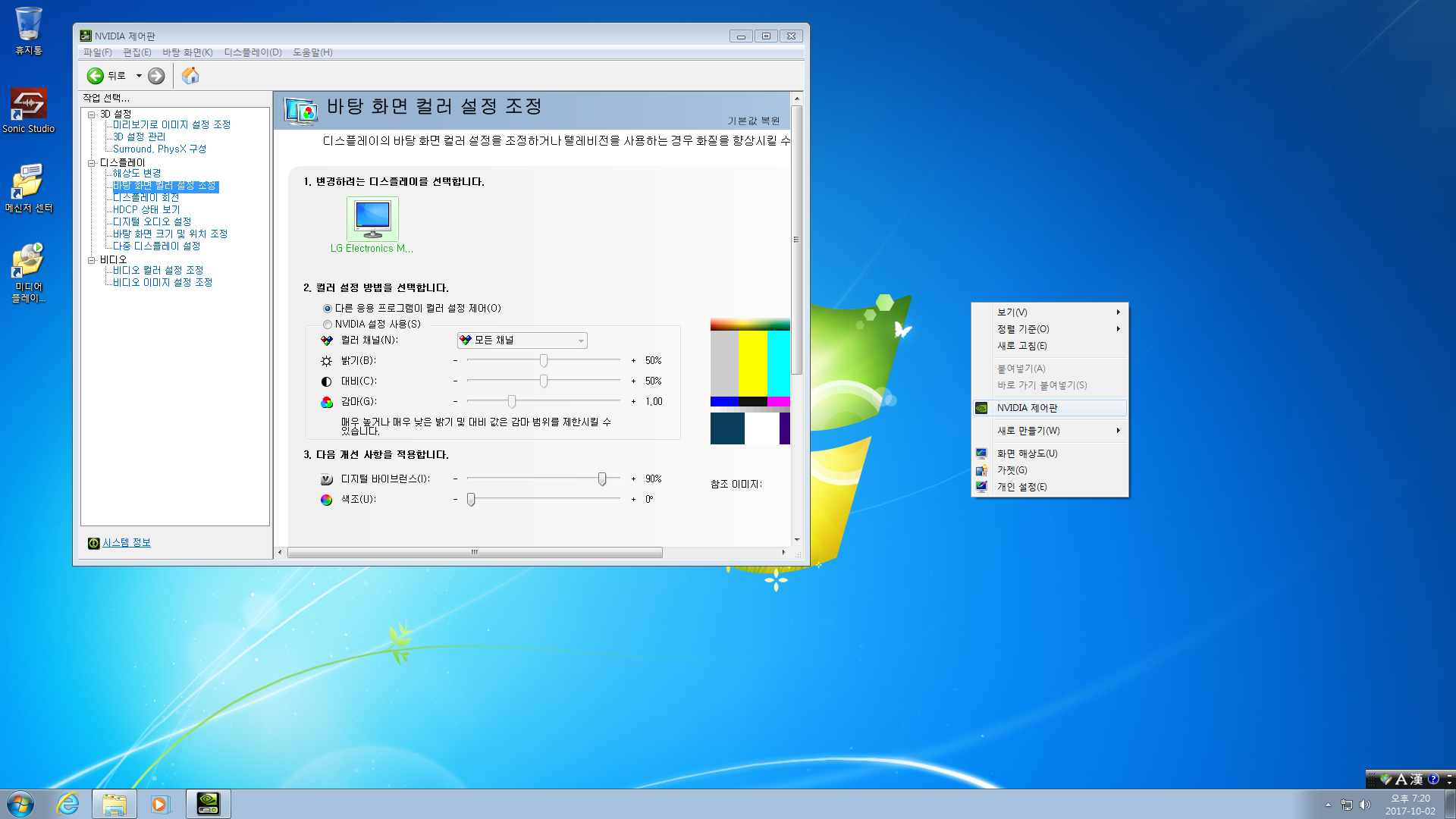Expand 보기(V) submenu in context menu
The height and width of the screenshot is (819, 1456).
tap(1050, 312)
